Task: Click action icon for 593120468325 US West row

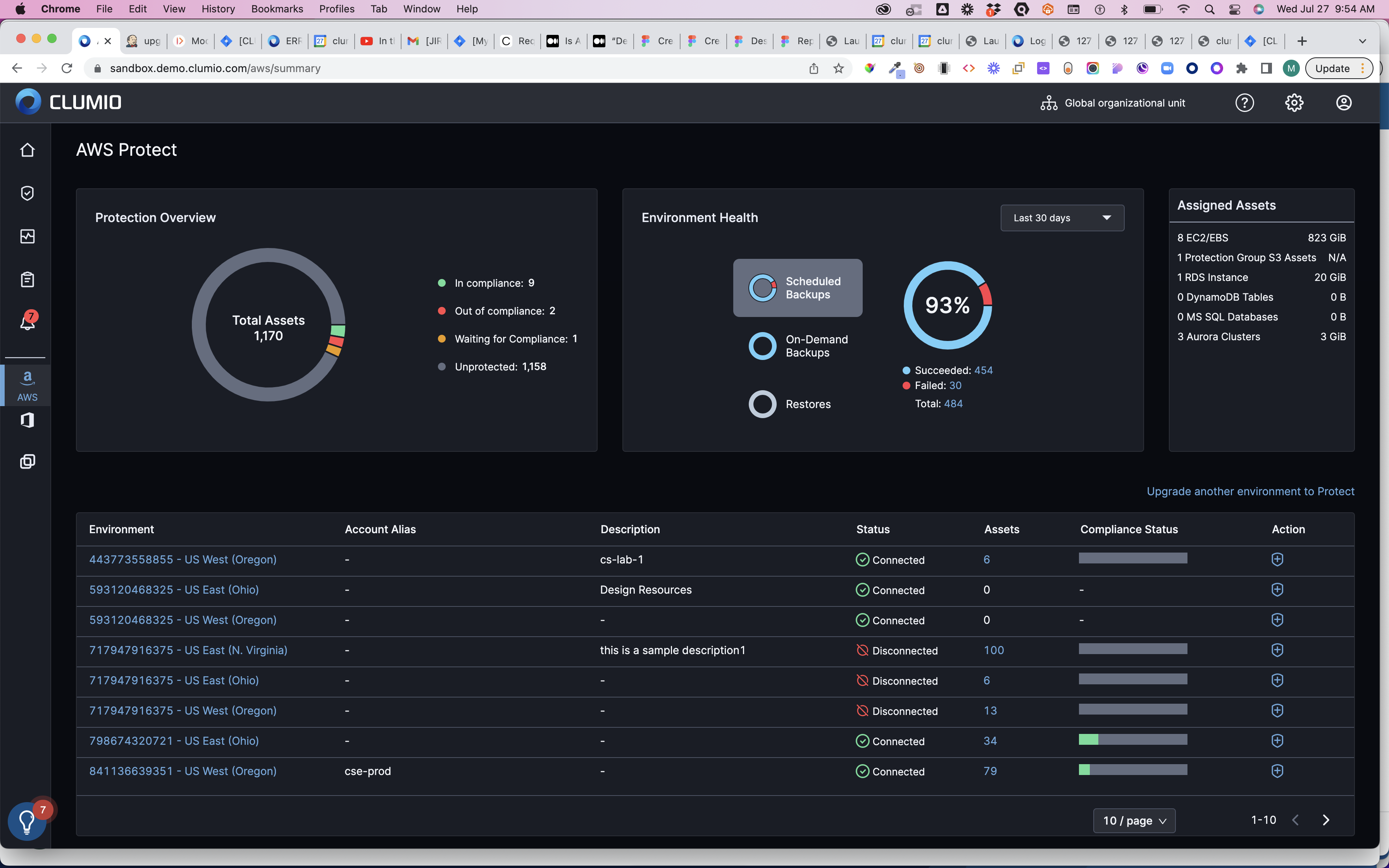Action: 1277,620
